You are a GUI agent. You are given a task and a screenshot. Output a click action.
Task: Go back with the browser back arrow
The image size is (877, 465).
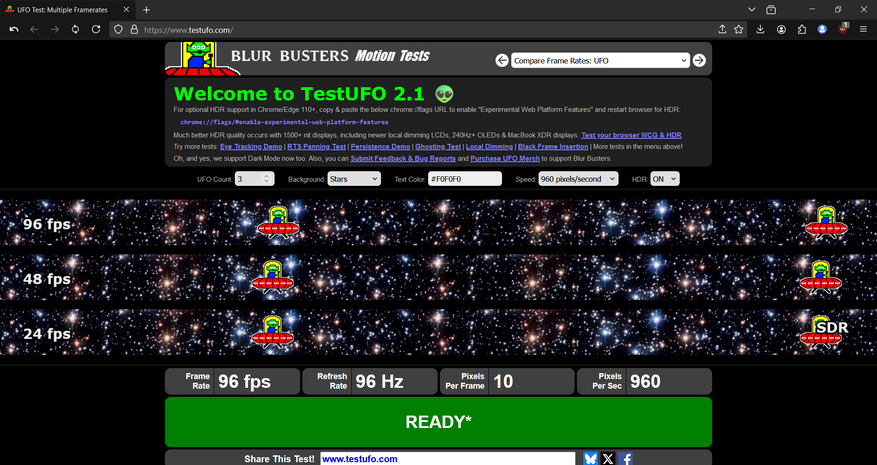(x=34, y=30)
